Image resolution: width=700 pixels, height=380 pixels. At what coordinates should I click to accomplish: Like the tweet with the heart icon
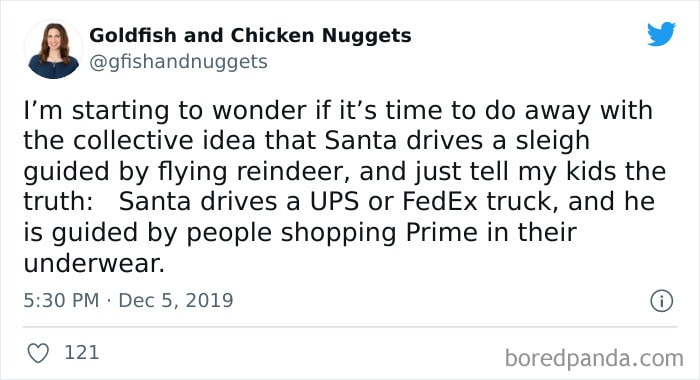pos(38,353)
